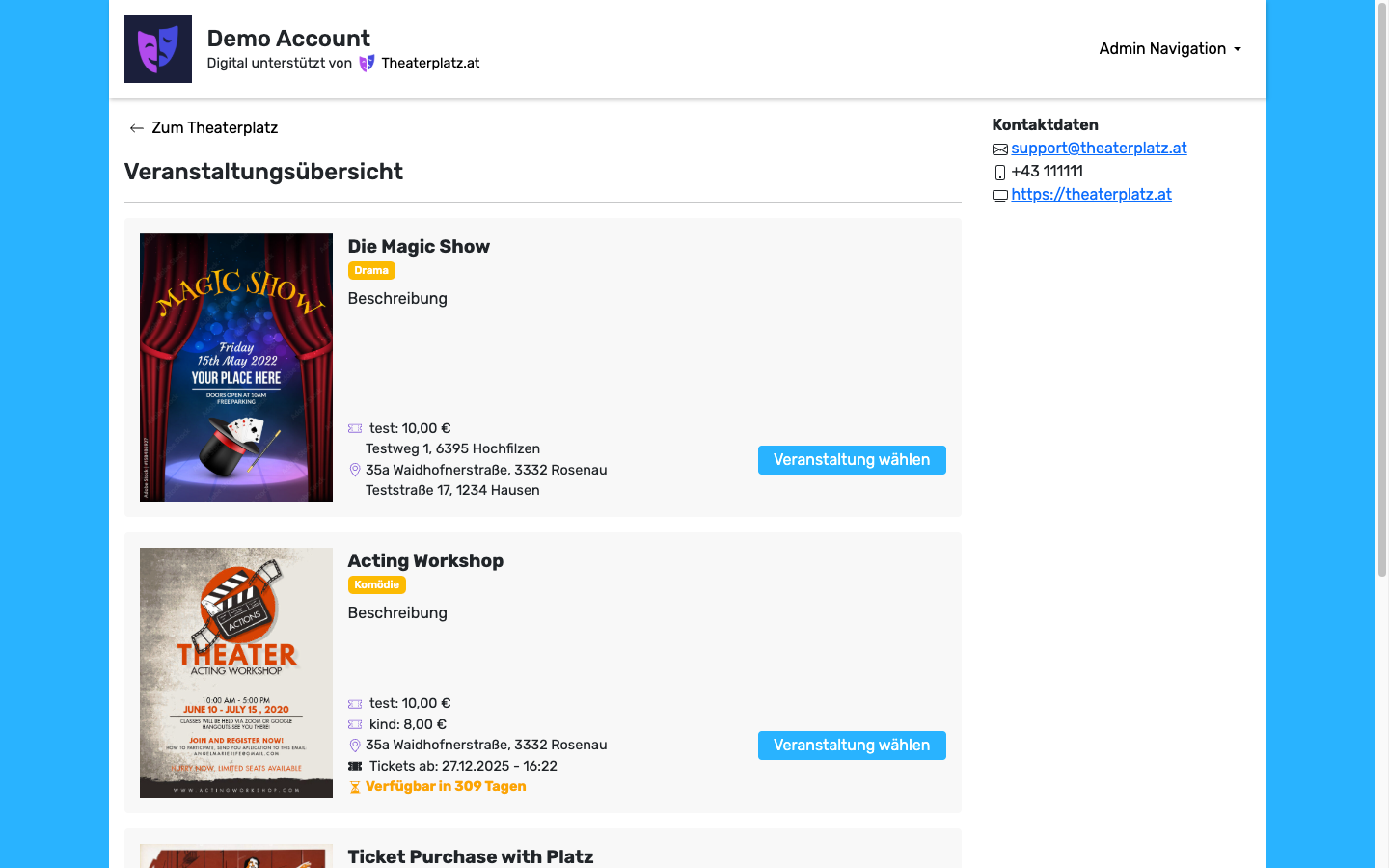
Task: Click the ticket price icon beside kind: 8,00 €
Action: pyautogui.click(x=355, y=724)
